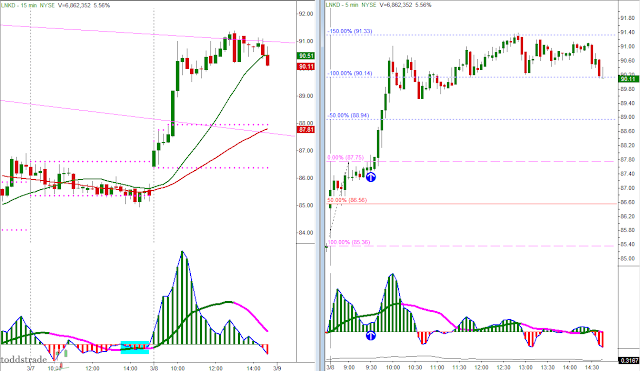
Task: Click the 11:00 label on the 5 min time axis
Action: (x=437, y=367)
